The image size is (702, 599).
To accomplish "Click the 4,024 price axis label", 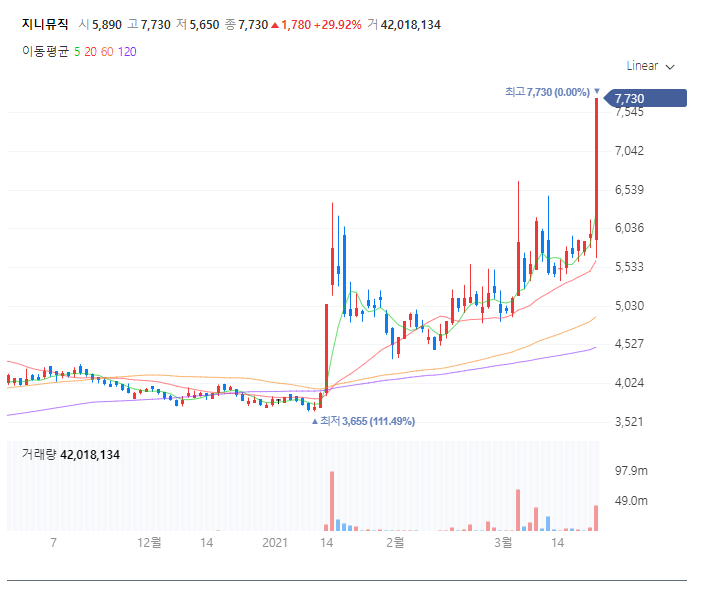I will point(629,383).
